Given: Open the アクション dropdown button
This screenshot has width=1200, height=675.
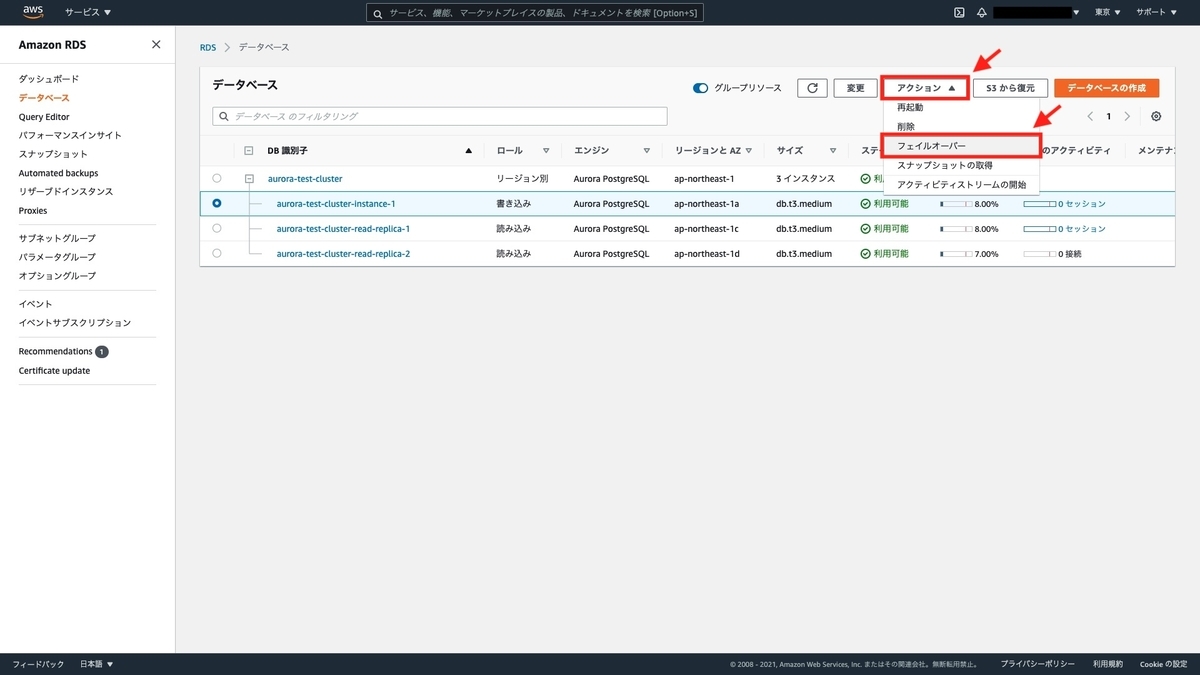Looking at the screenshot, I should coord(925,88).
